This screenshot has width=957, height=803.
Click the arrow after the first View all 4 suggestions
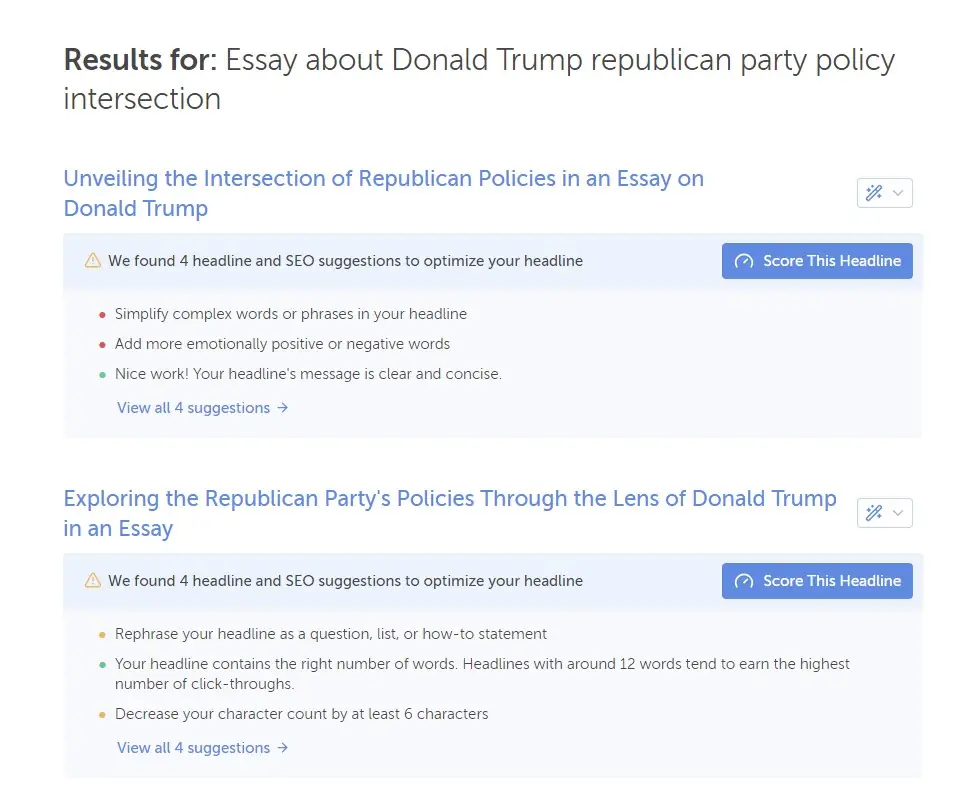[x=283, y=408]
